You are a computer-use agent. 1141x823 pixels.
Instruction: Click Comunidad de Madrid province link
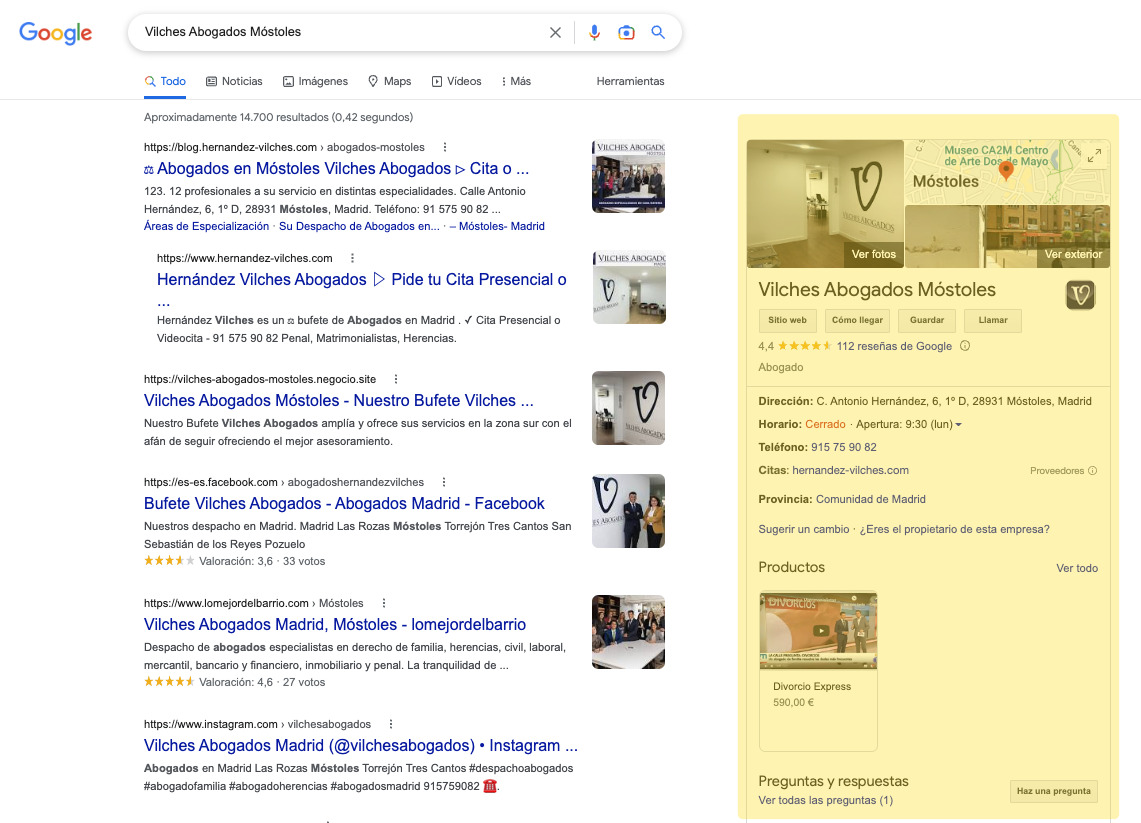tap(871, 499)
